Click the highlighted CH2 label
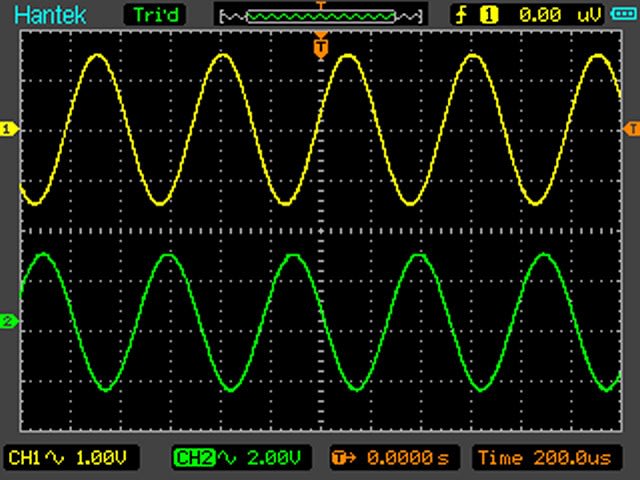640x480 pixels. 194,458
